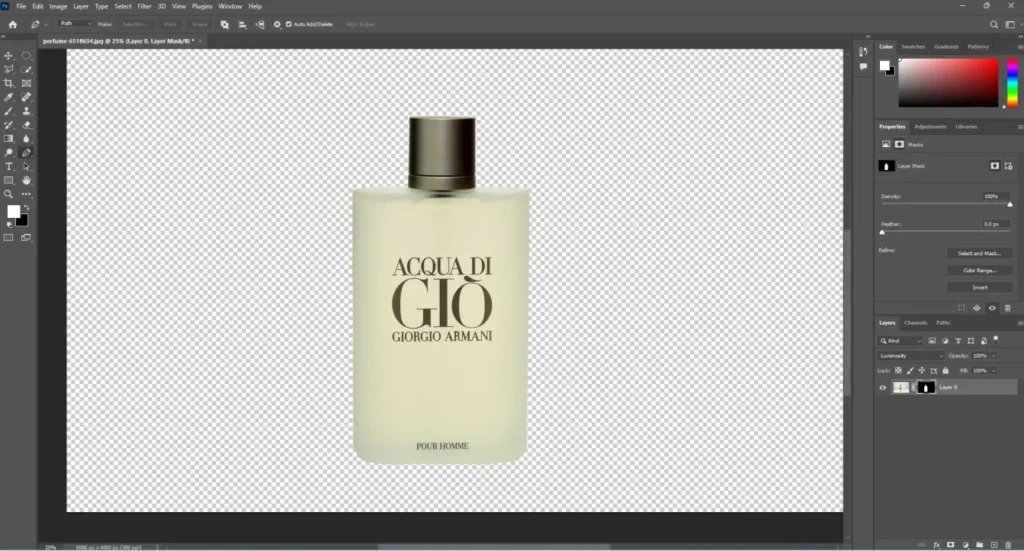Toggle Layer 0 visibility eye
This screenshot has height=551, width=1024.
click(x=882, y=388)
